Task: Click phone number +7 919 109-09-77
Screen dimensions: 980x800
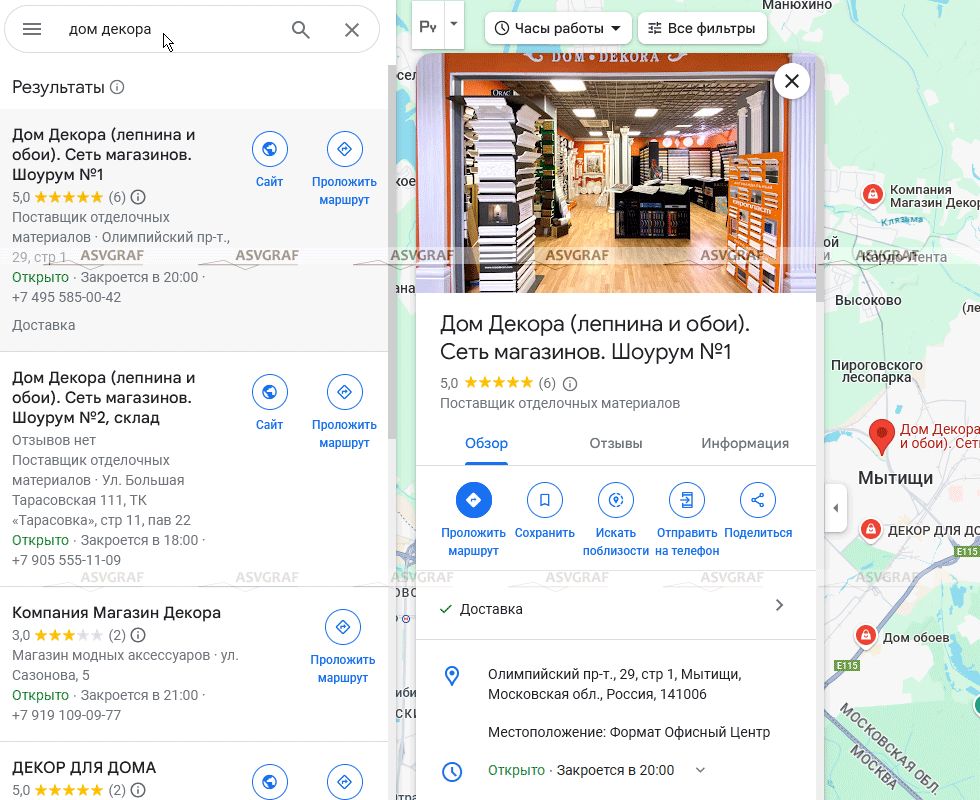Action: click(66, 716)
